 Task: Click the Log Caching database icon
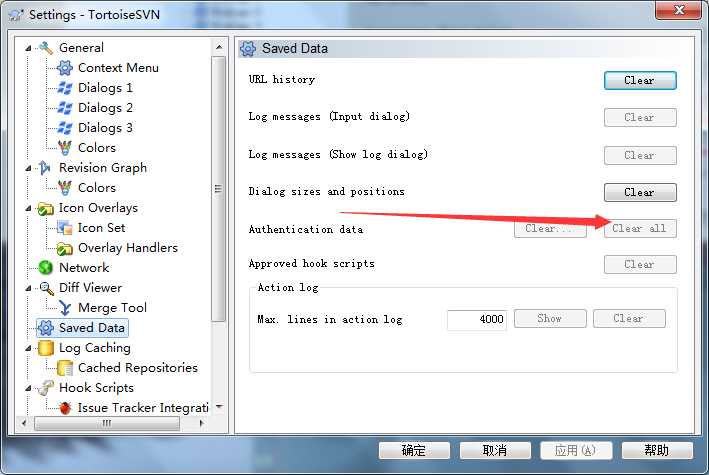[46, 348]
